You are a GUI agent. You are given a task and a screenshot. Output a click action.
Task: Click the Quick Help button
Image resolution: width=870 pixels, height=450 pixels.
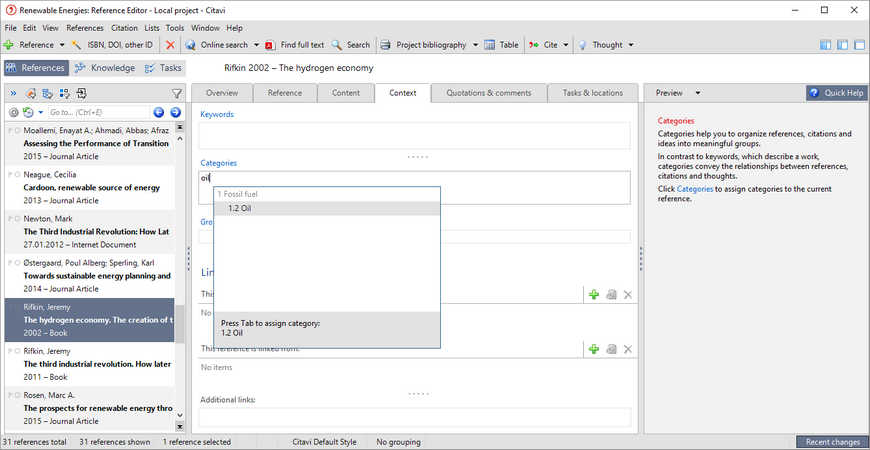pyautogui.click(x=837, y=93)
